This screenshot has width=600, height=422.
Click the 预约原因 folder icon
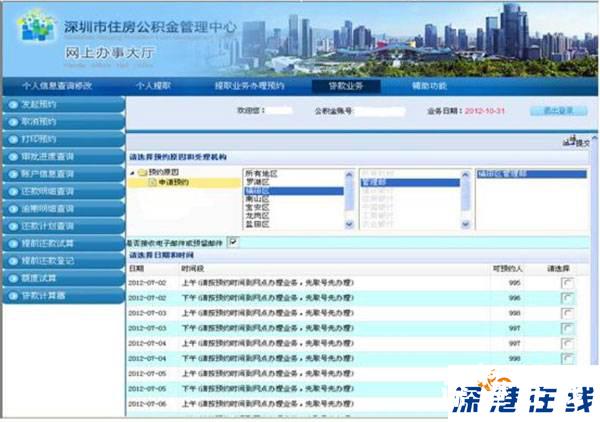coord(143,173)
